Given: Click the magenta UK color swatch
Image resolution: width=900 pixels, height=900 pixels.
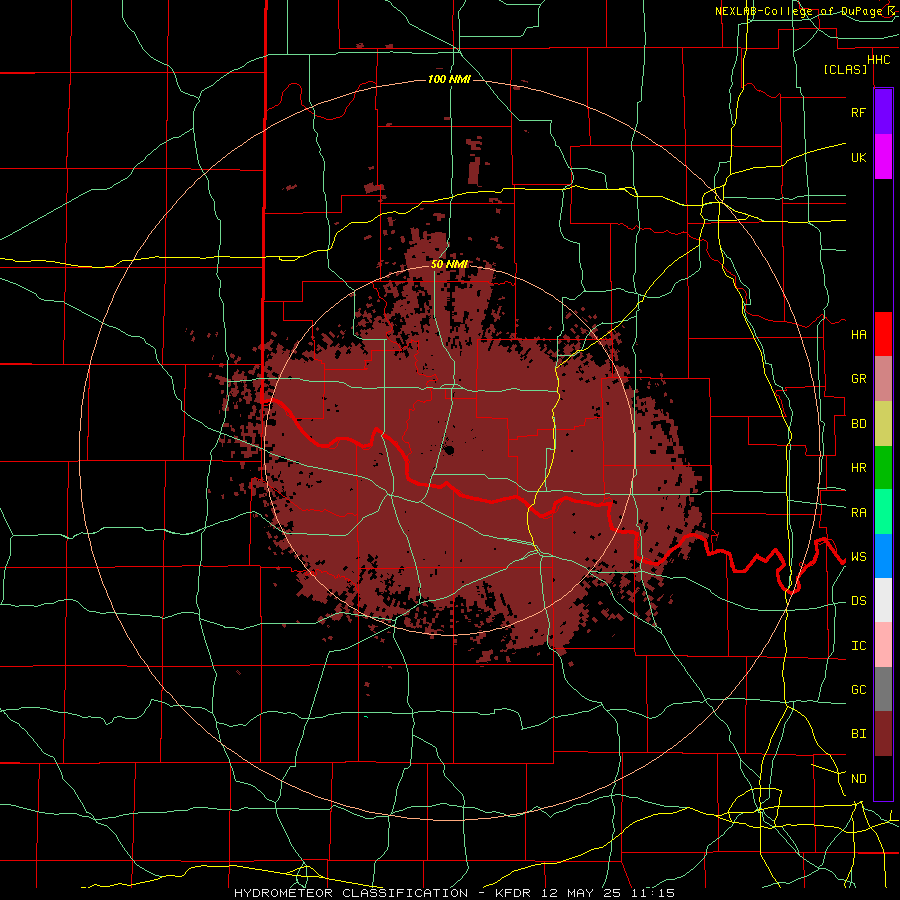Looking at the screenshot, I should (883, 157).
